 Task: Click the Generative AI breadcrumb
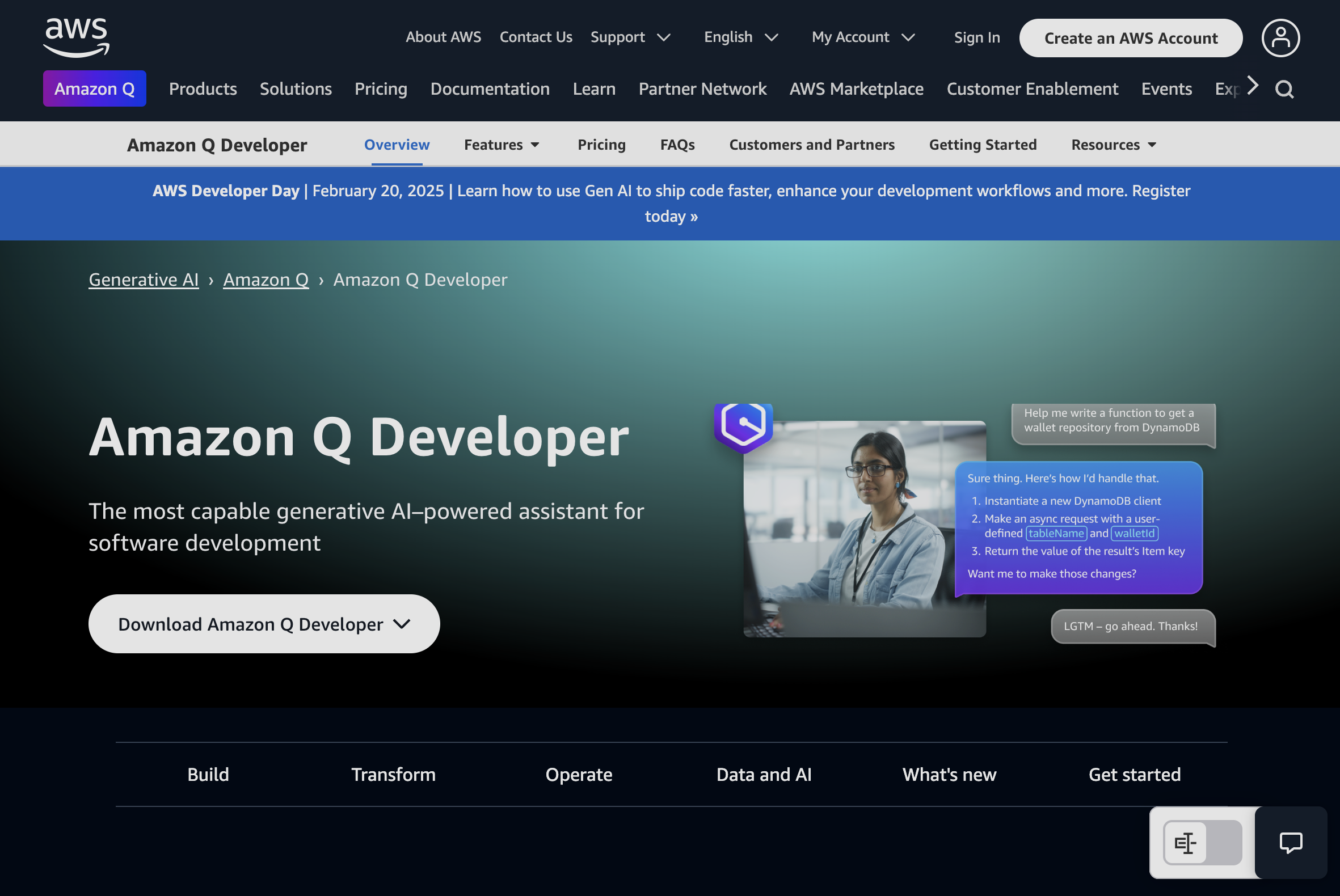144,280
